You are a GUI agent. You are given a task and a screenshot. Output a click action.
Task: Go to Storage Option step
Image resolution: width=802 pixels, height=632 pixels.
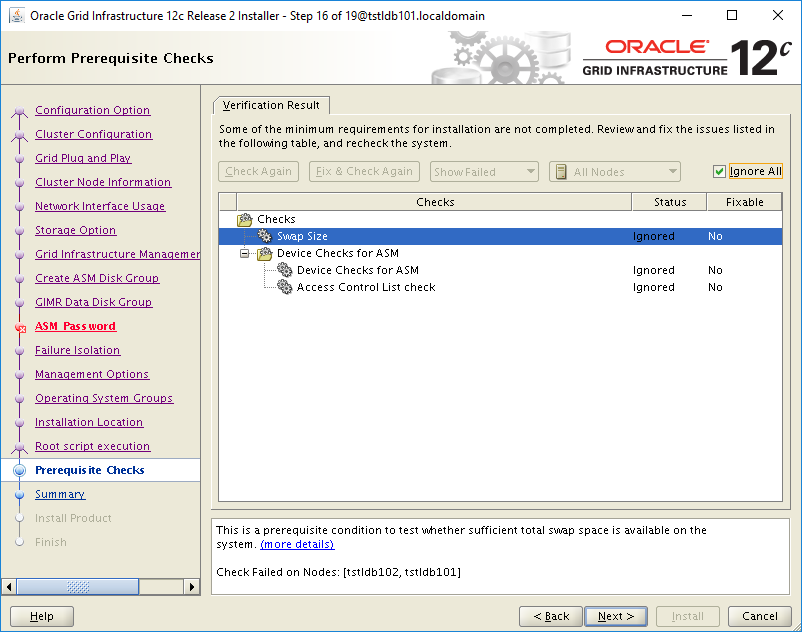tap(75, 230)
